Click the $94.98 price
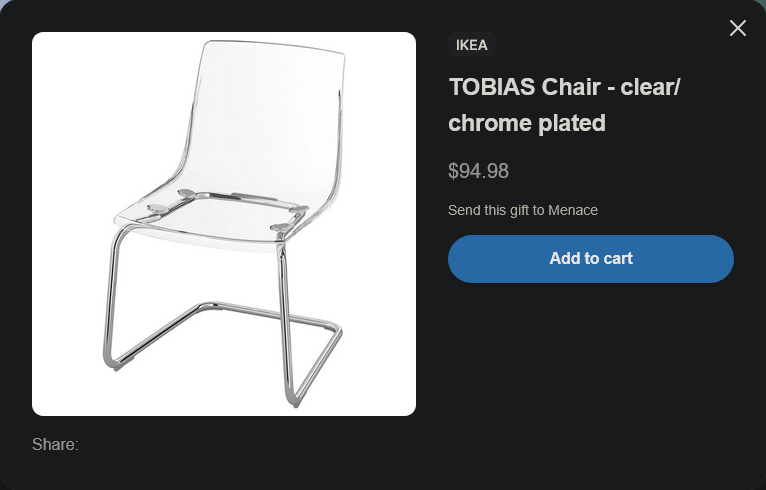Image resolution: width=766 pixels, height=490 pixels. coord(478,171)
